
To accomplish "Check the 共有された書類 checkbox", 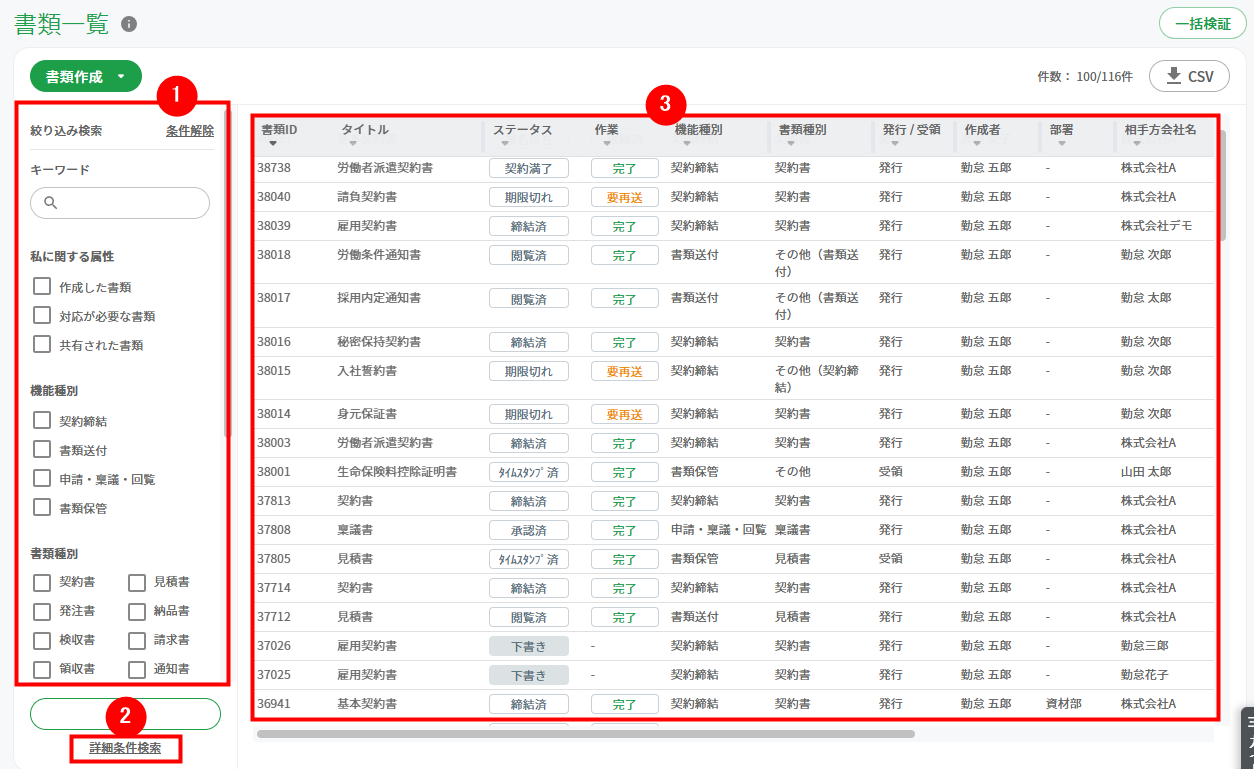I will pos(42,344).
